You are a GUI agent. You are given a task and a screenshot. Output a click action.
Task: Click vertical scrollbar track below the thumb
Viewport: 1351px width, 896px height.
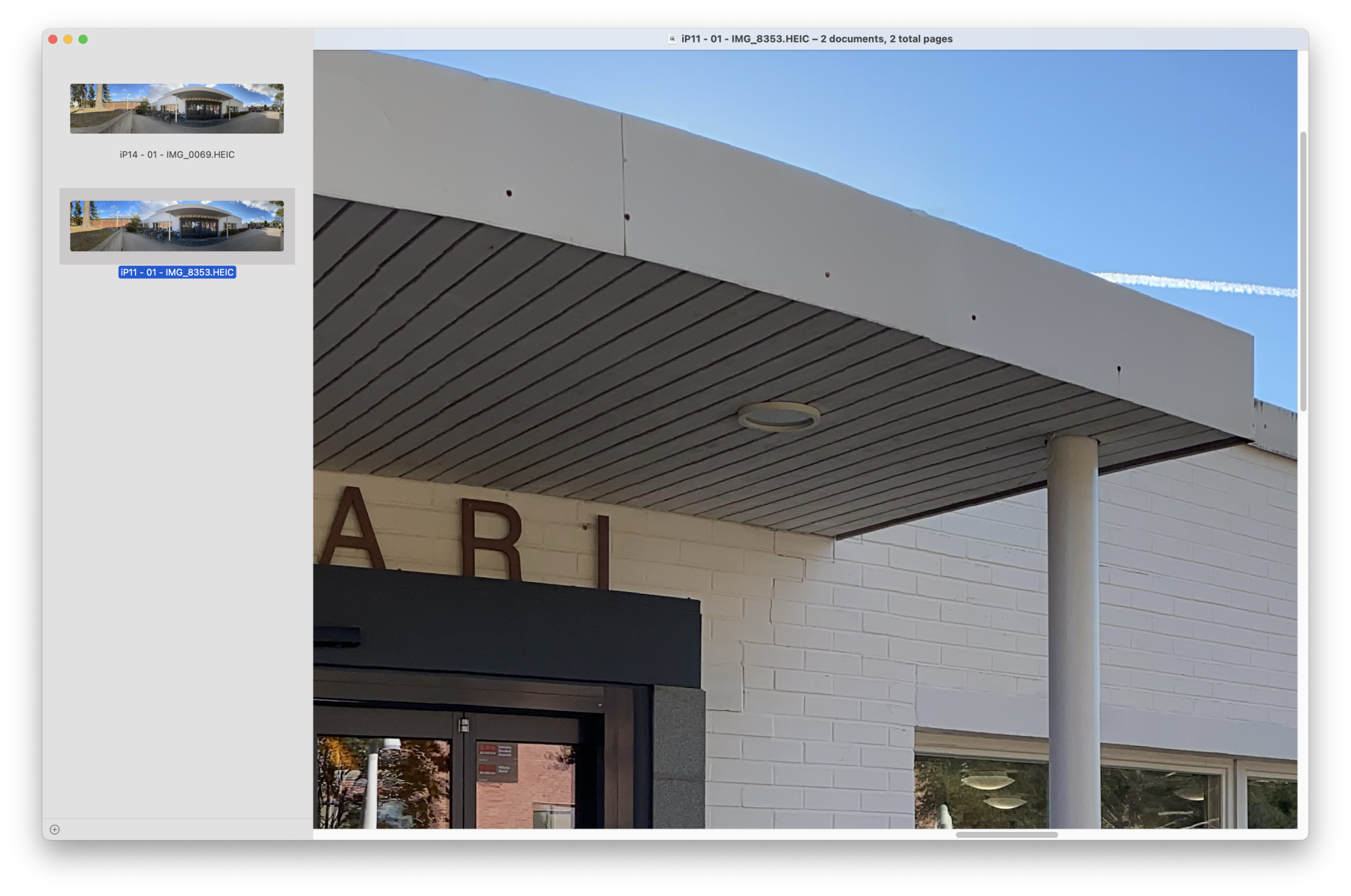pyautogui.click(x=1302, y=608)
